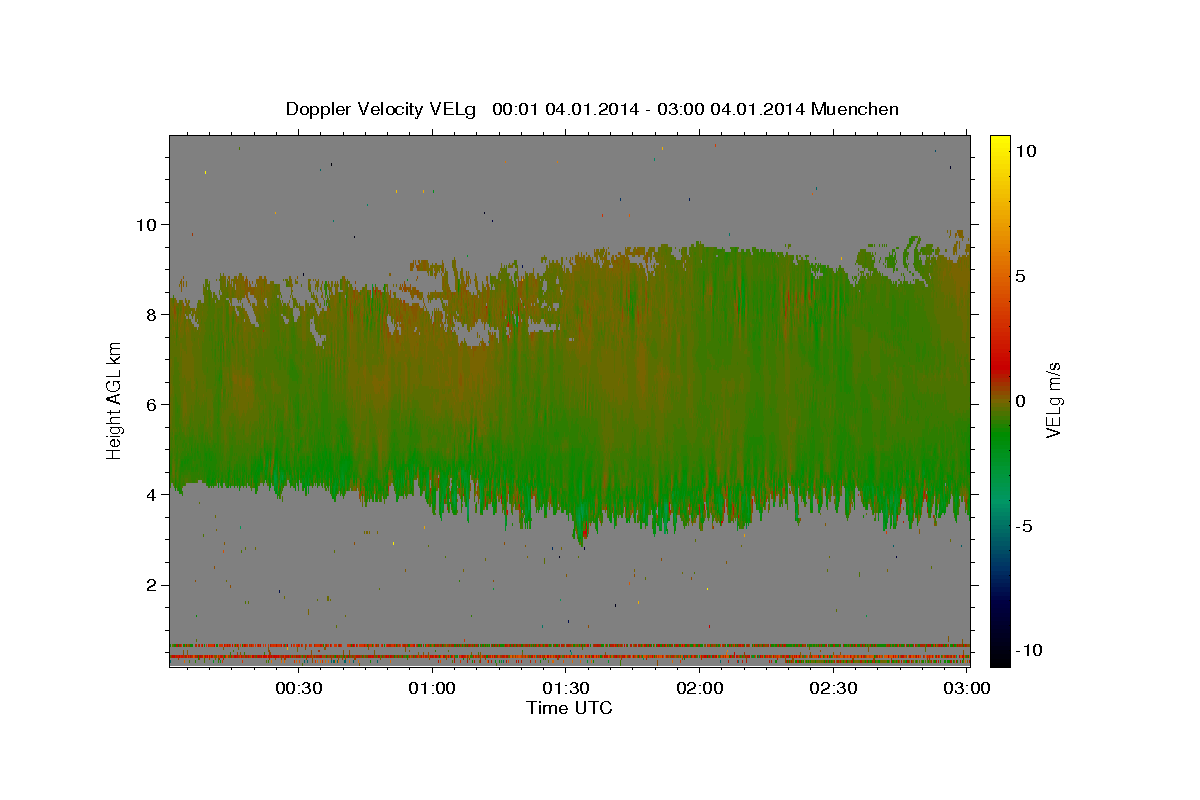Click the cloud layer at 6 km, 01:30
1200x800 pixels.
pos(566,405)
